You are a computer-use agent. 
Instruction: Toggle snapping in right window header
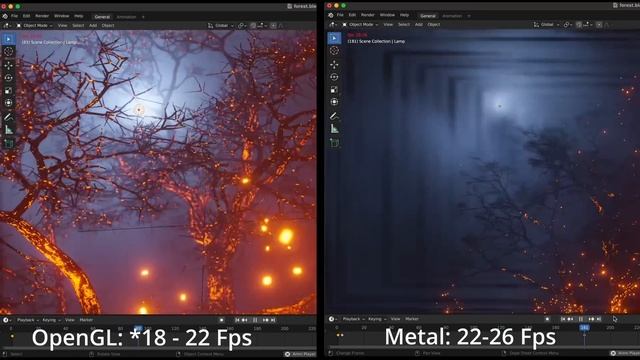click(579, 24)
